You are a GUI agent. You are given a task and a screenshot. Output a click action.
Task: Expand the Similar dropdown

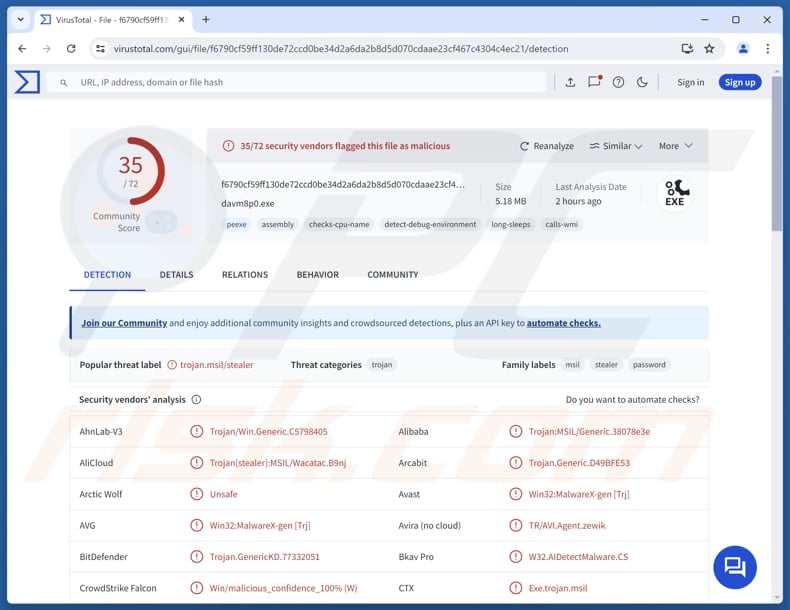616,146
